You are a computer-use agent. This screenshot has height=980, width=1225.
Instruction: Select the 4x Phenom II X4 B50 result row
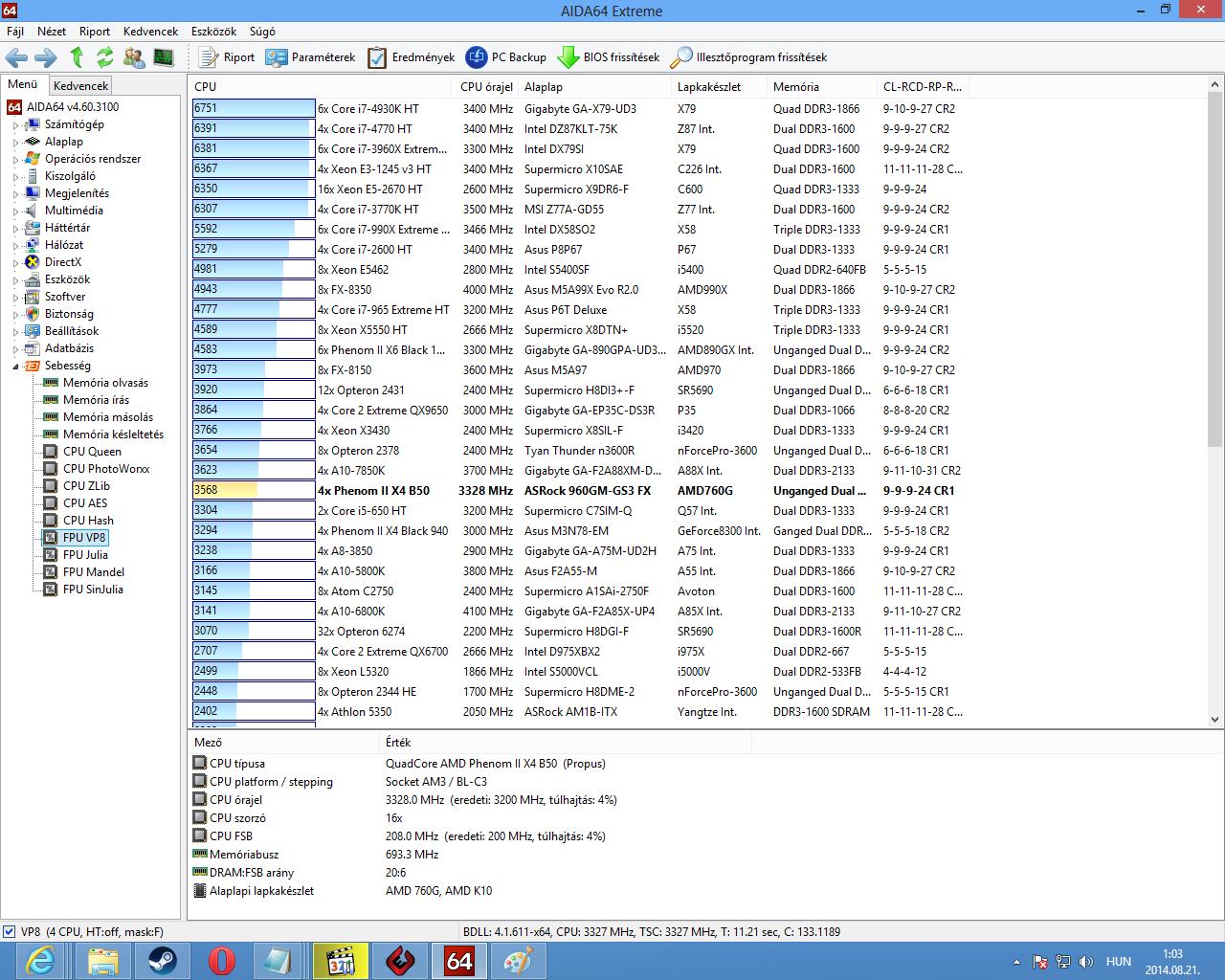[578, 491]
